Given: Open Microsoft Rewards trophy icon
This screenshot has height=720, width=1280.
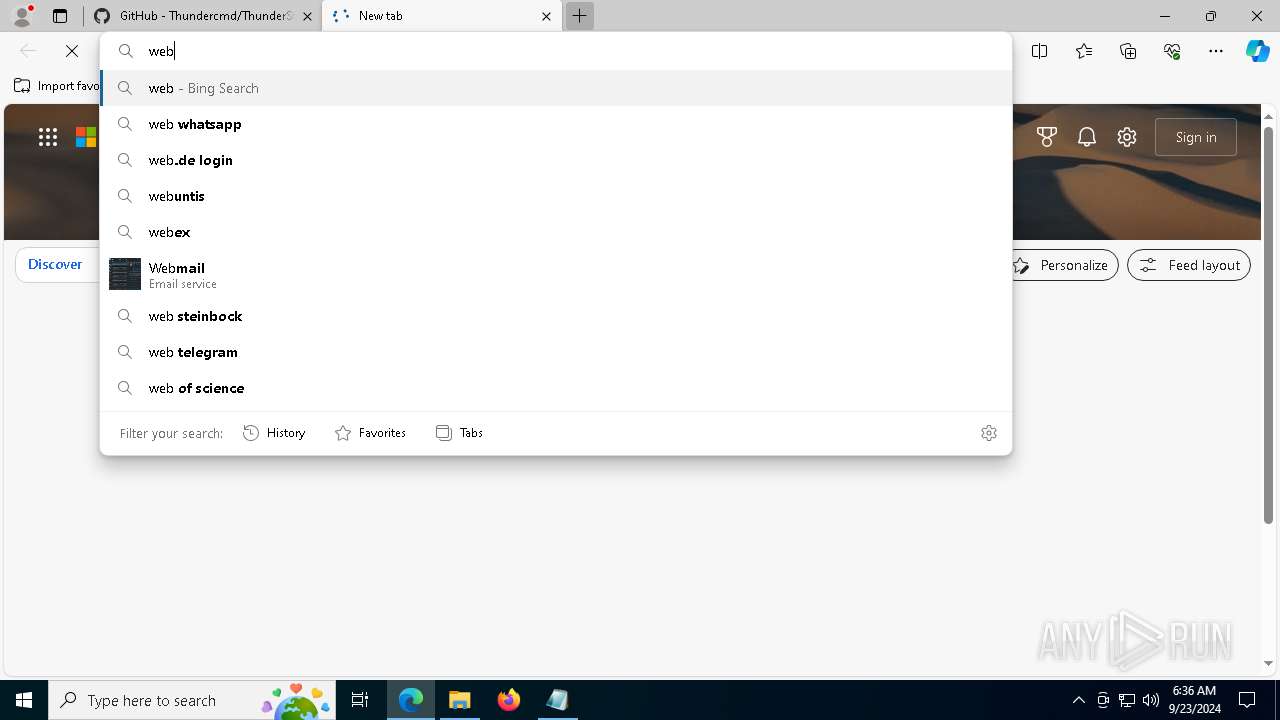Looking at the screenshot, I should (x=1047, y=137).
